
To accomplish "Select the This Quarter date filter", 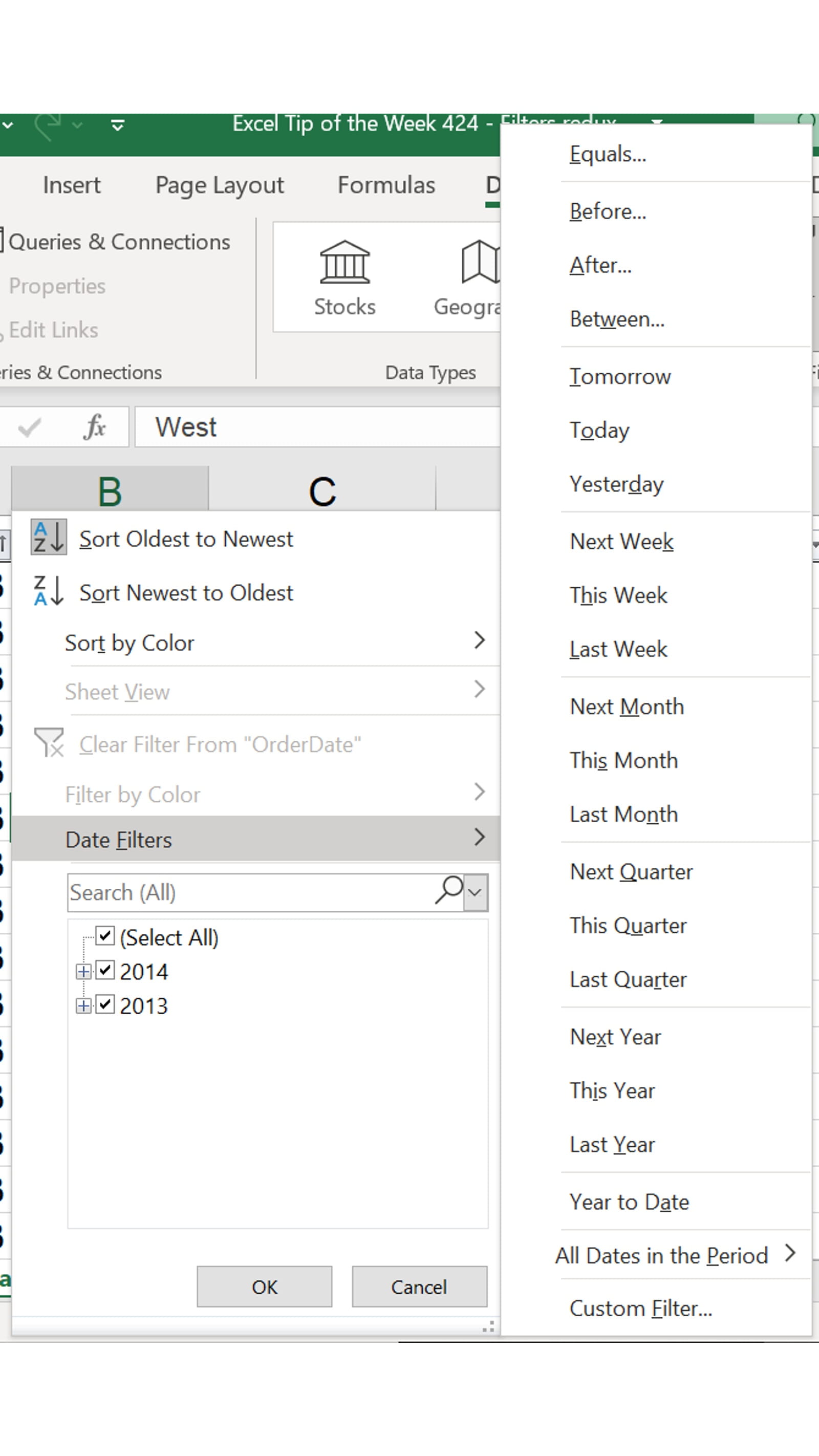I will click(629, 925).
